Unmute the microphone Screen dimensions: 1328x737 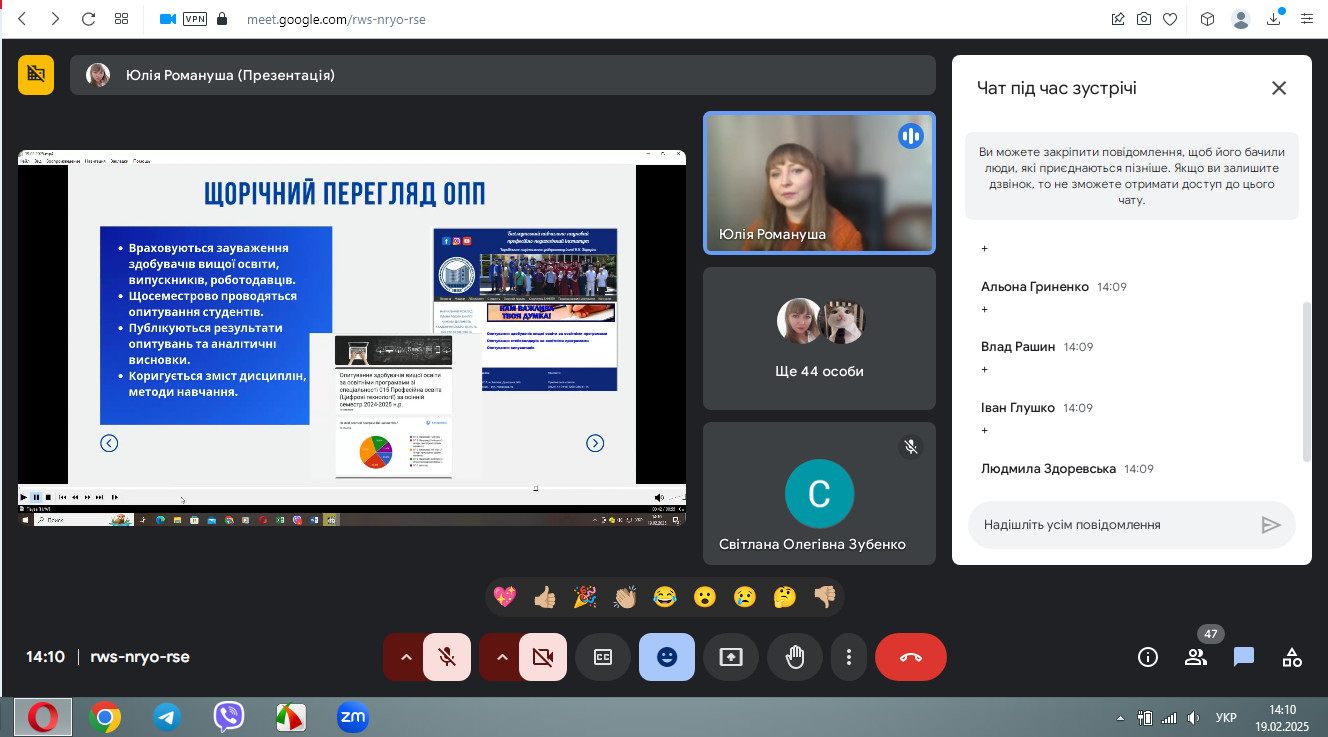pos(447,657)
